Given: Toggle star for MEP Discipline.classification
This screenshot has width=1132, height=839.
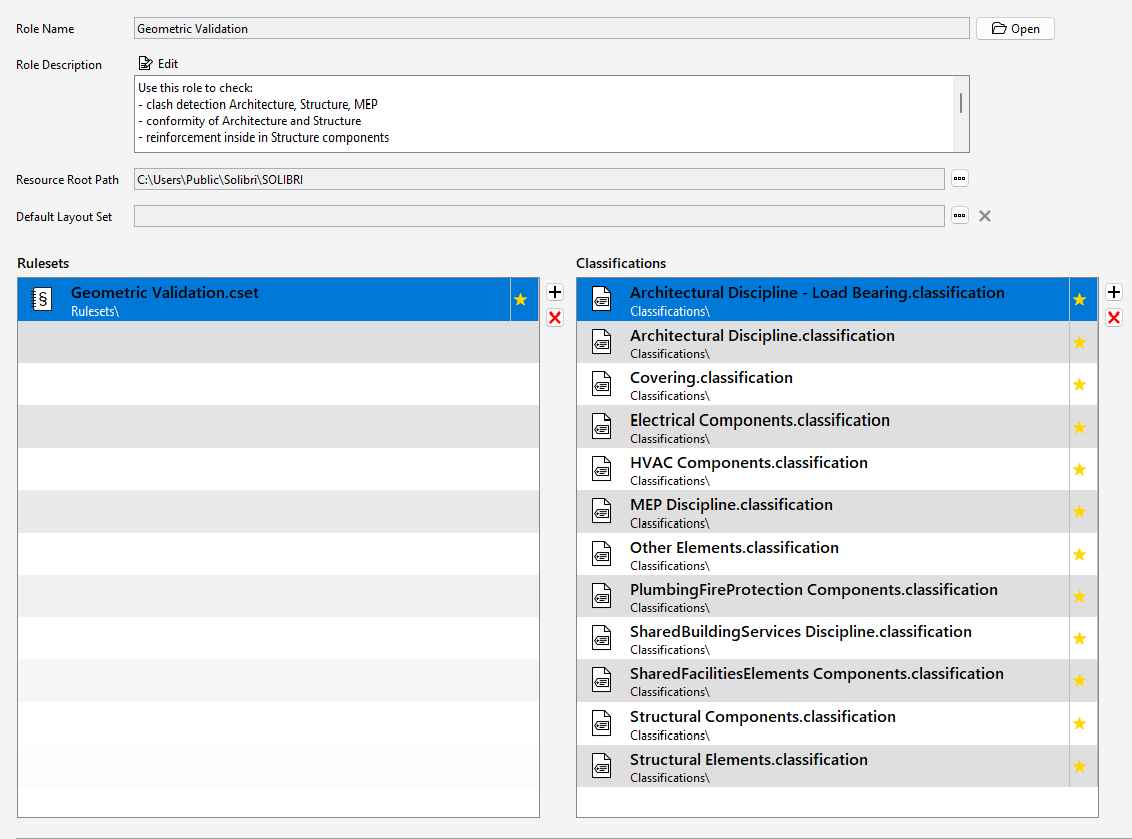Looking at the screenshot, I should pyautogui.click(x=1079, y=512).
